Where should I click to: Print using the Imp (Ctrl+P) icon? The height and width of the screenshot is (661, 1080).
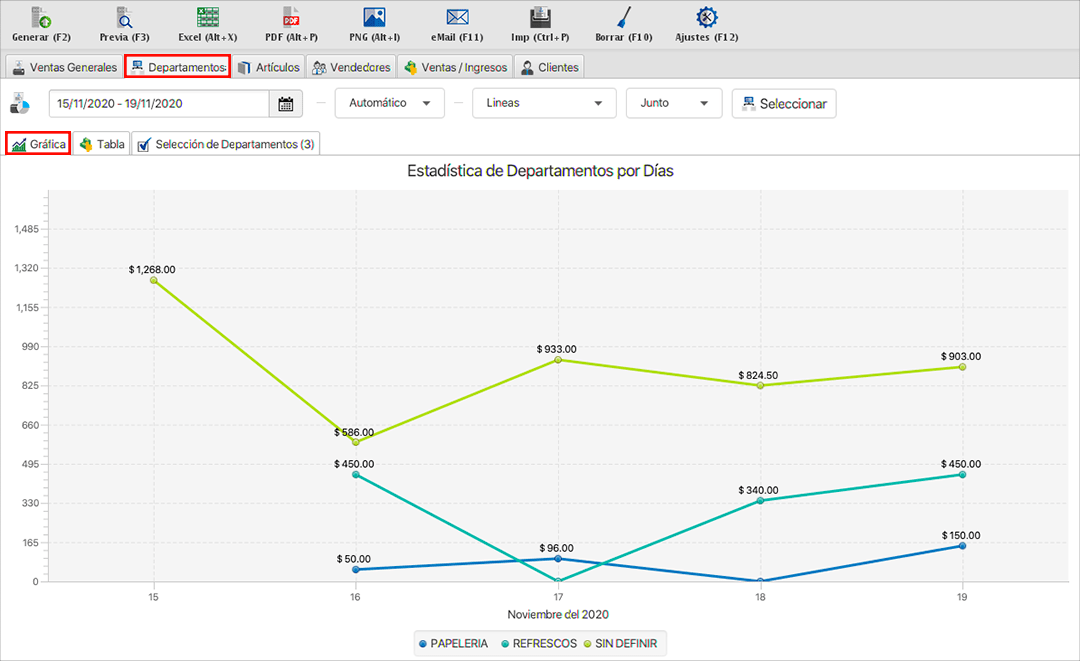540,18
